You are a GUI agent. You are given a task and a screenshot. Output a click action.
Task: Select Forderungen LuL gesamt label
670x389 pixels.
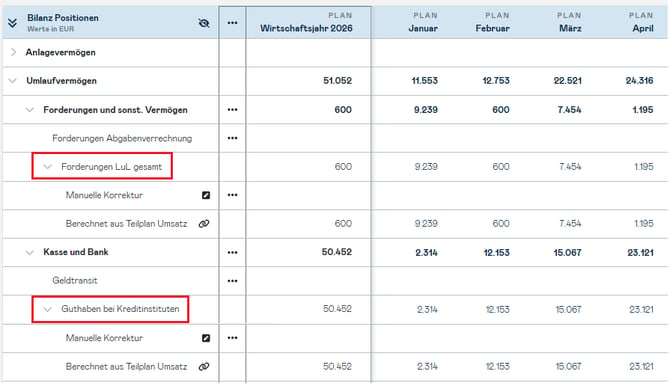pyautogui.click(x=112, y=167)
